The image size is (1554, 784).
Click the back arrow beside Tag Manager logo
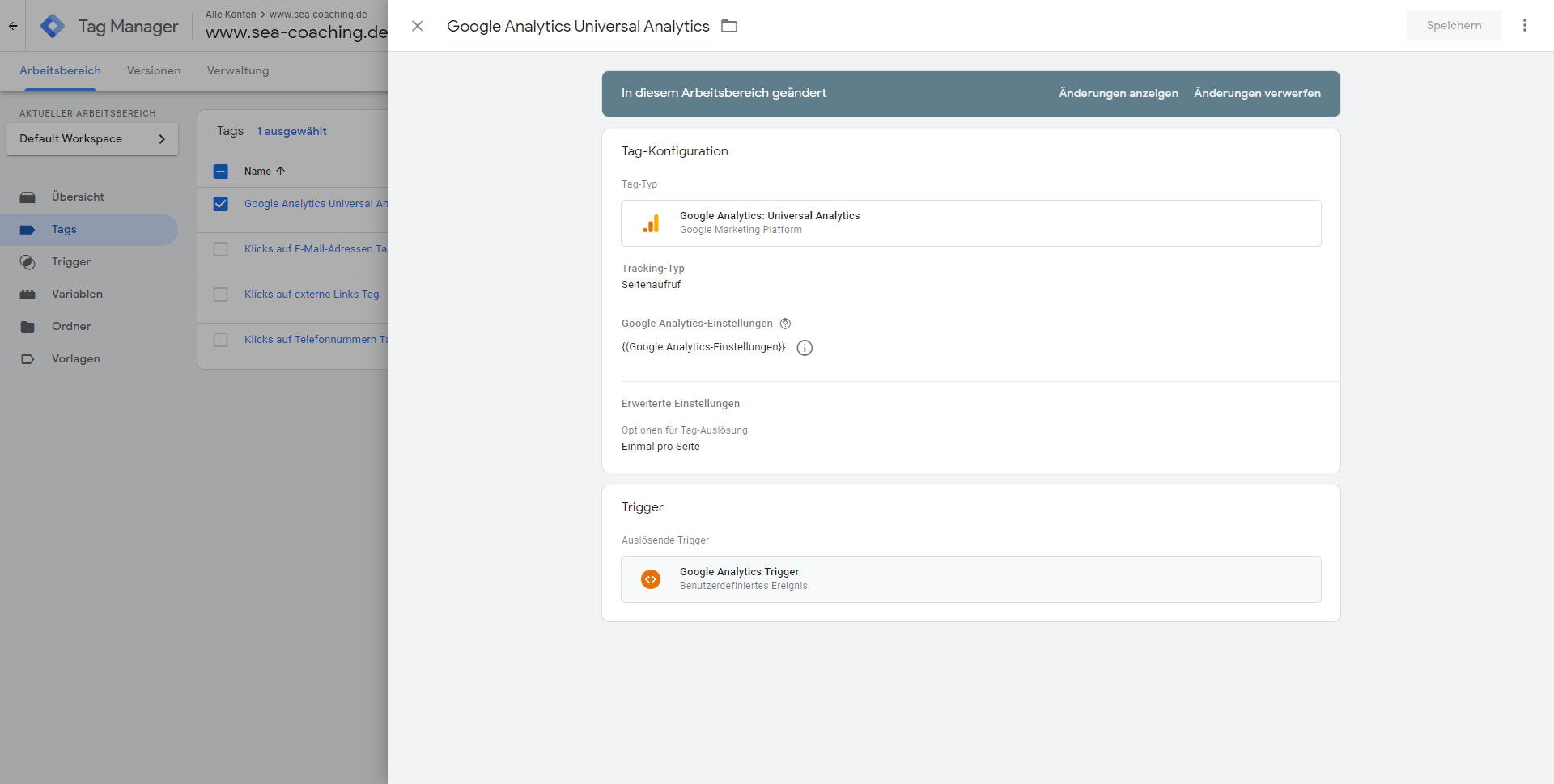point(13,26)
